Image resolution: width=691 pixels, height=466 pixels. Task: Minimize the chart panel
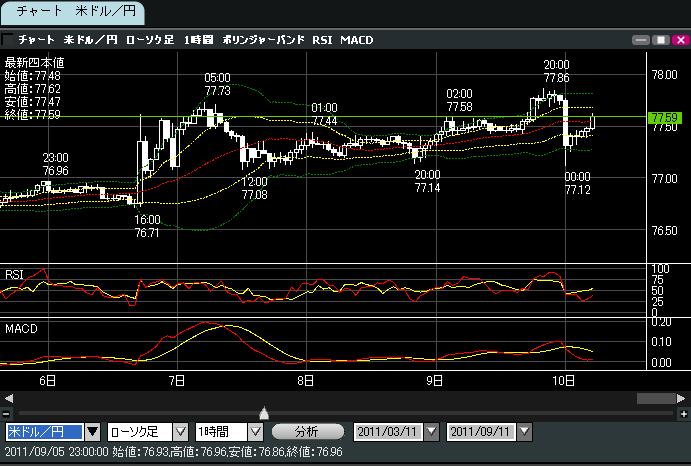pos(642,40)
